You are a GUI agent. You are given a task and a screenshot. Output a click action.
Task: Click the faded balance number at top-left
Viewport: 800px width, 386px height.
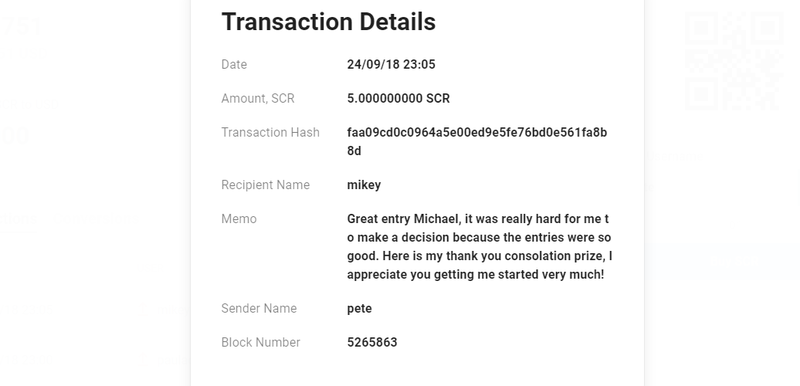(x=21, y=27)
